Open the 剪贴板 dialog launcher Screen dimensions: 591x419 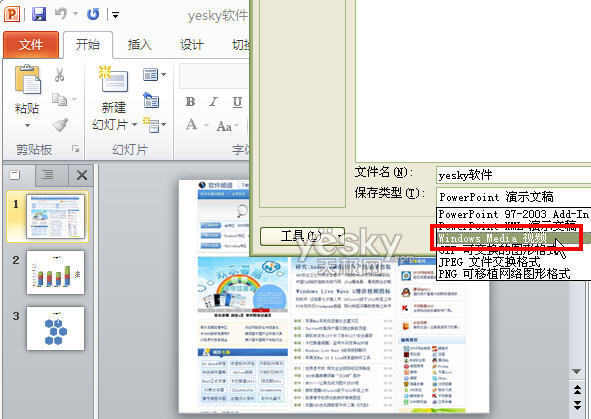(75, 149)
